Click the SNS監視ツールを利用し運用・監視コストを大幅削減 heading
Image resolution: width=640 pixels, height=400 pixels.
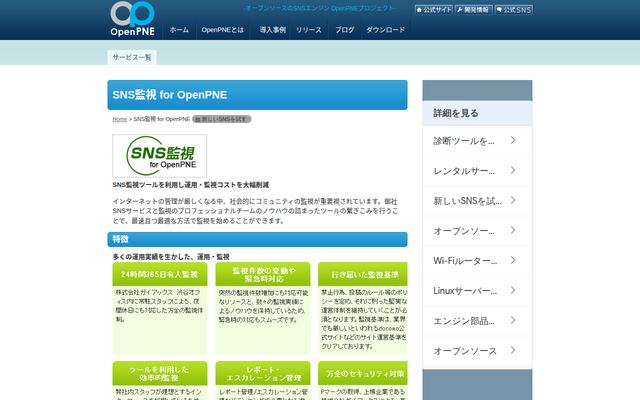point(191,185)
